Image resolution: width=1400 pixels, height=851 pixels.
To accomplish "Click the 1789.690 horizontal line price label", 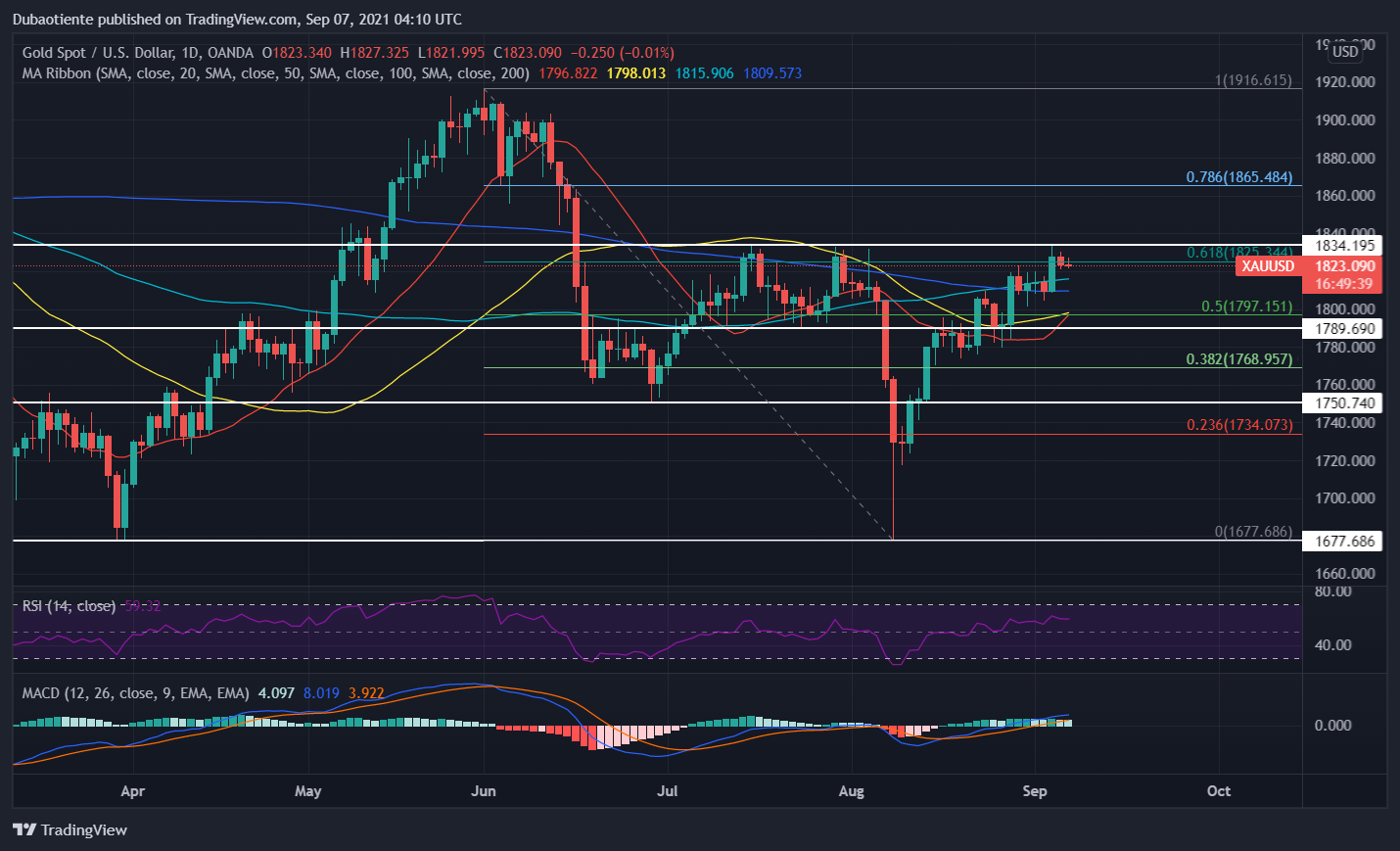I will (x=1344, y=329).
